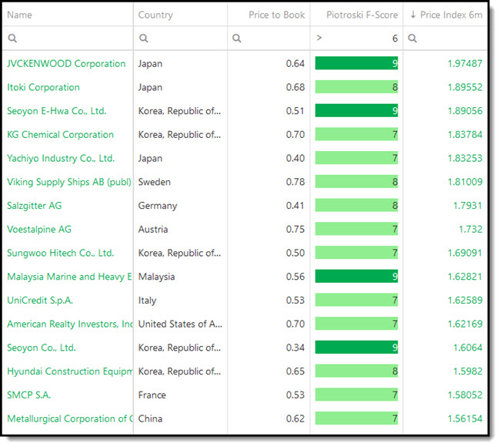The width and height of the screenshot is (500, 446).
Task: Click the search icon in Price Index 6m filter
Action: pyautogui.click(x=412, y=38)
